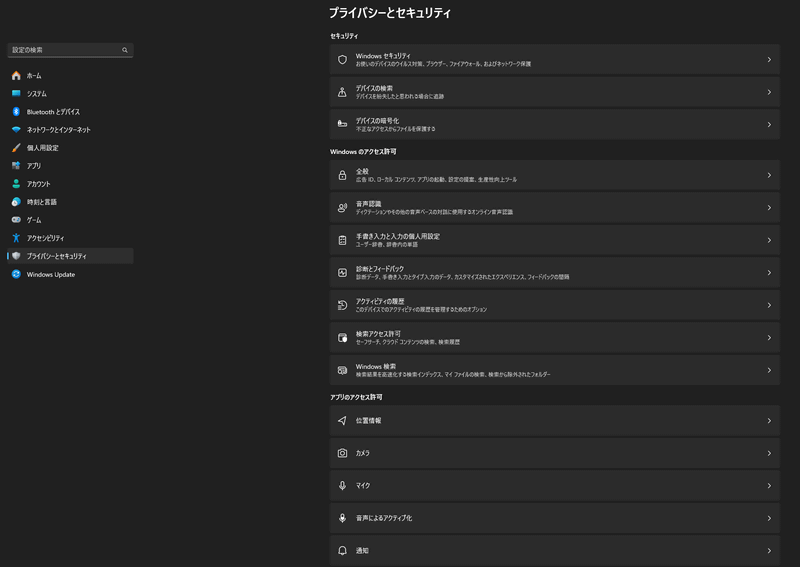Screen dimensions: 800x567
Task: Open デバイスの検索 via its chevron
Action: pyautogui.click(x=769, y=92)
